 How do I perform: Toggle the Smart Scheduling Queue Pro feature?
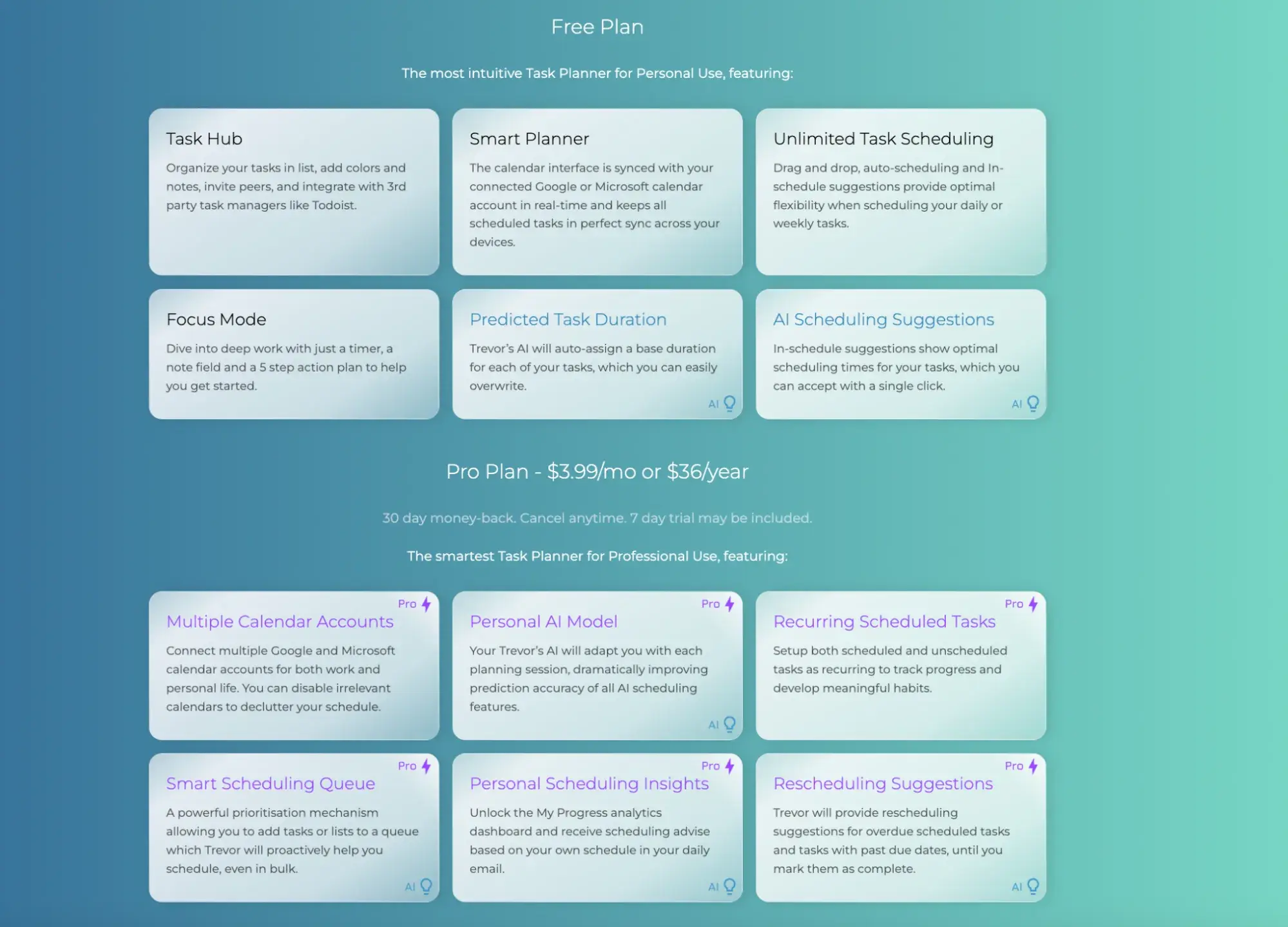coord(293,827)
